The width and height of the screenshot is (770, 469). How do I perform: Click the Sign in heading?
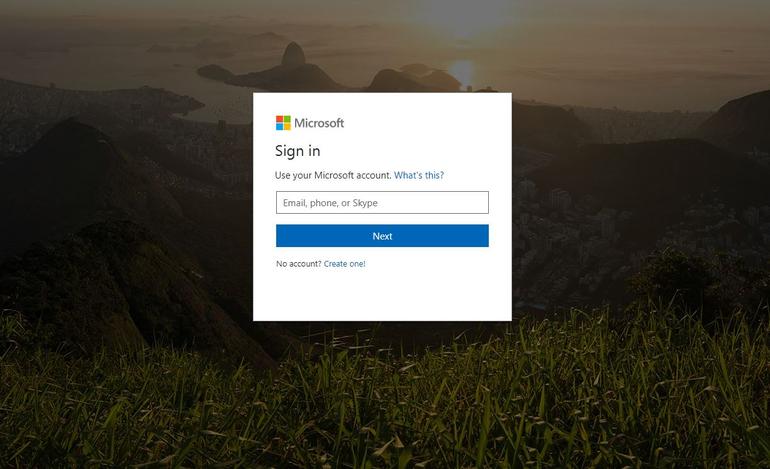(298, 151)
